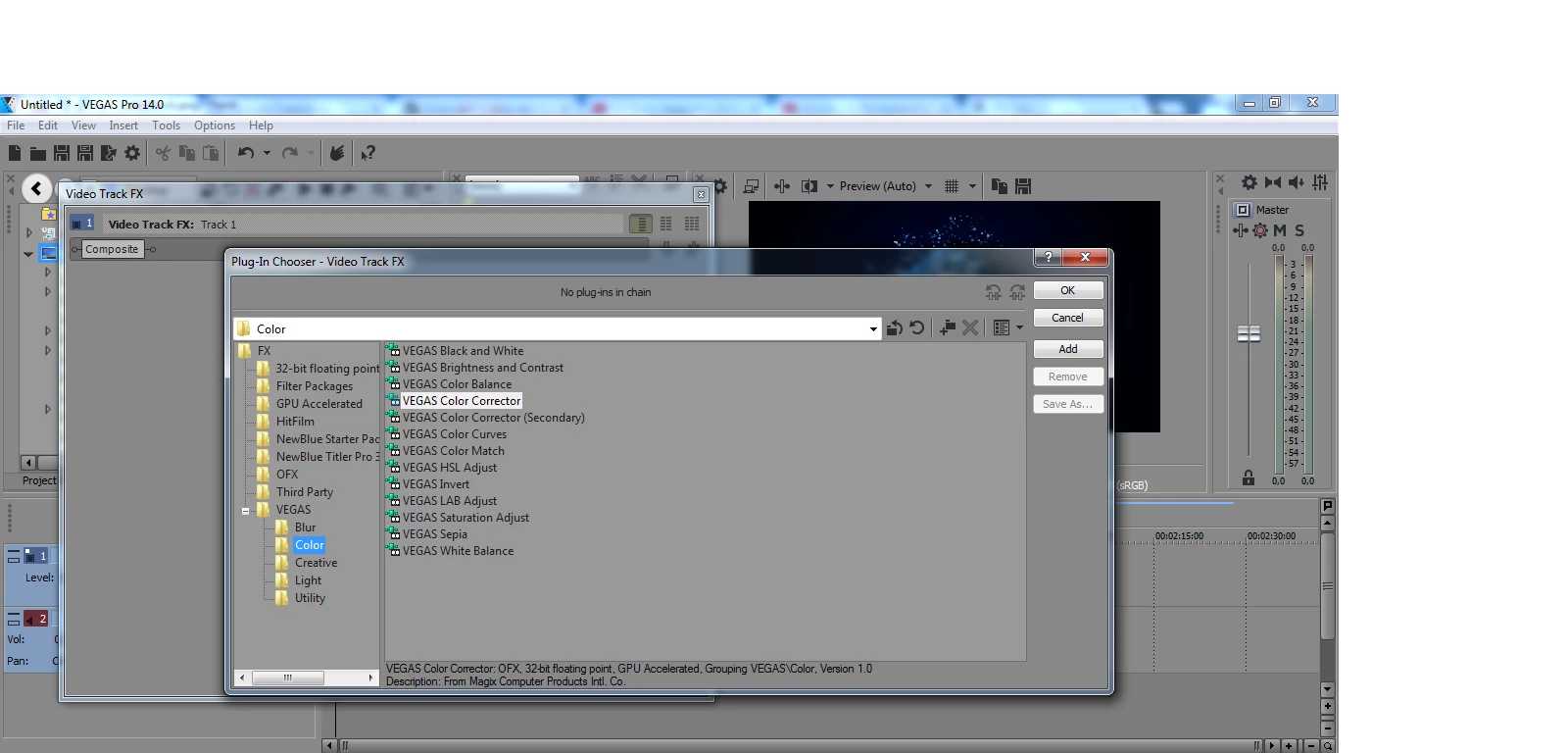Viewport: 1568px width, 753px height.
Task: Save snapshot to file in preview toolbar
Action: (1023, 186)
